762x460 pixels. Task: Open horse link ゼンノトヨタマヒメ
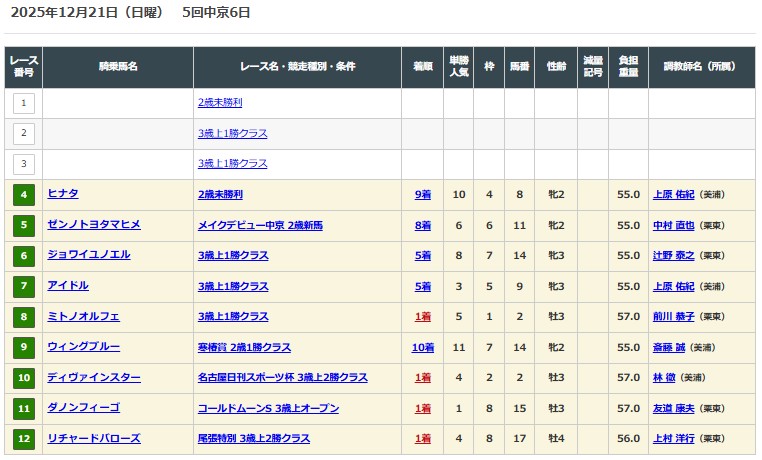(x=94, y=225)
